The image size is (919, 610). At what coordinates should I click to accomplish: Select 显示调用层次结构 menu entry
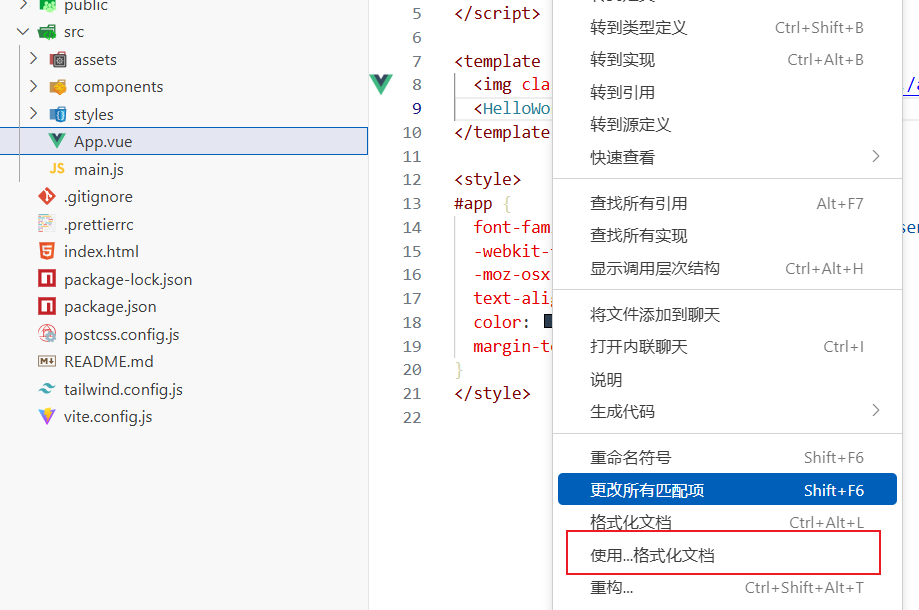727,268
